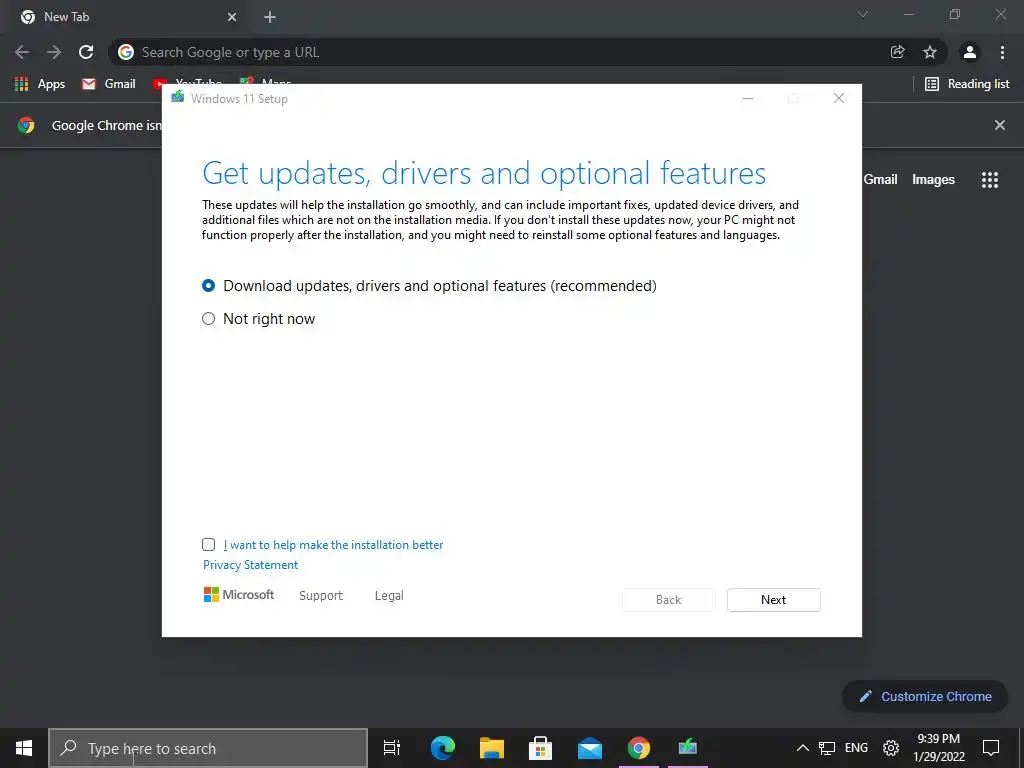Viewport: 1024px width, 768px height.
Task: Click the Microsoft logo in Setup
Action: pos(239,595)
